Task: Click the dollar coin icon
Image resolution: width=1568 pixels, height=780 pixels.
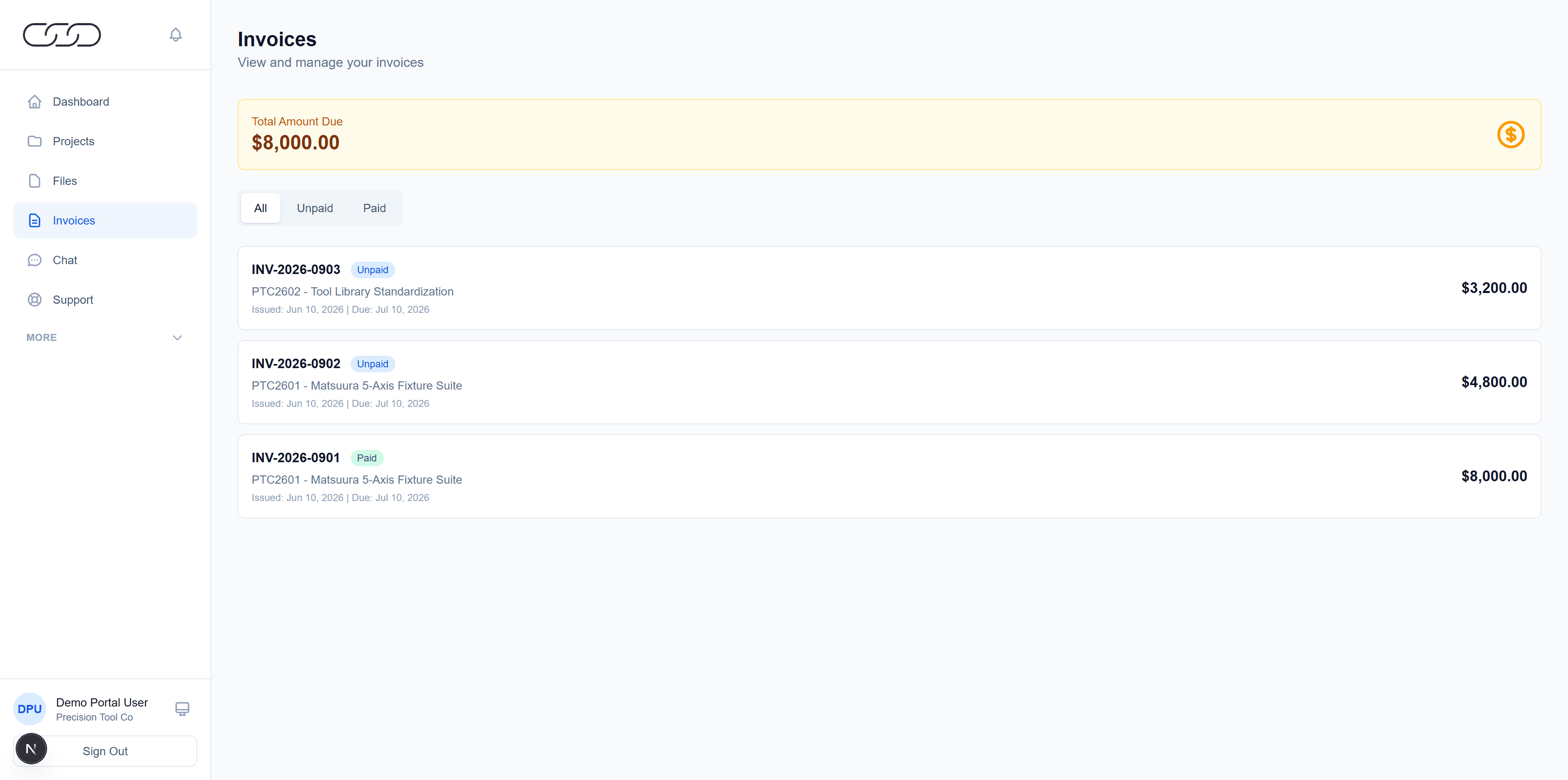Action: 1510,135
